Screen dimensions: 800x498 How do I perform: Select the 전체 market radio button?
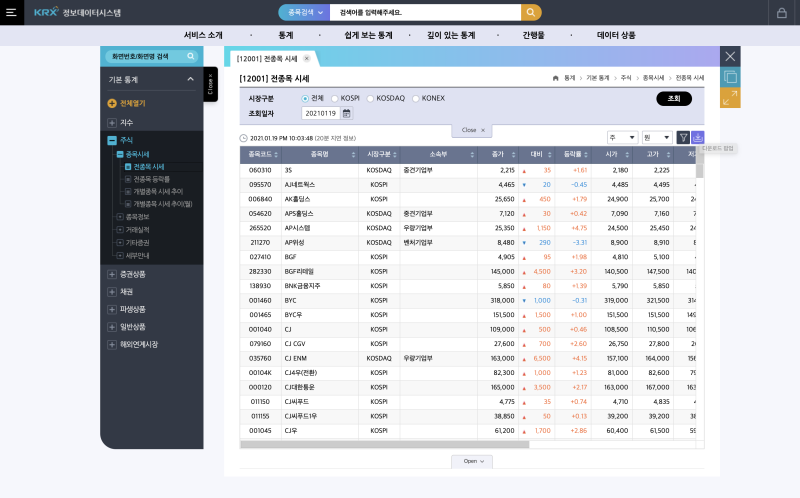[x=305, y=98]
